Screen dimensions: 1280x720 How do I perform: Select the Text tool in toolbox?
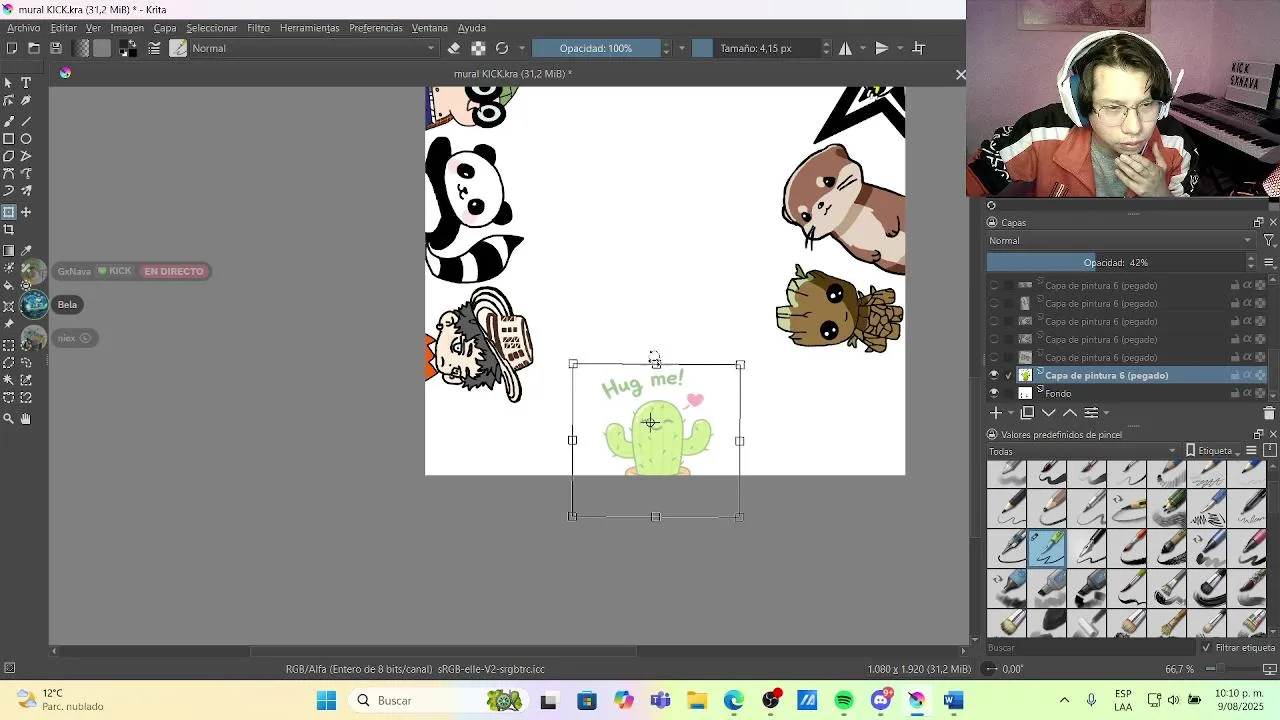click(26, 83)
